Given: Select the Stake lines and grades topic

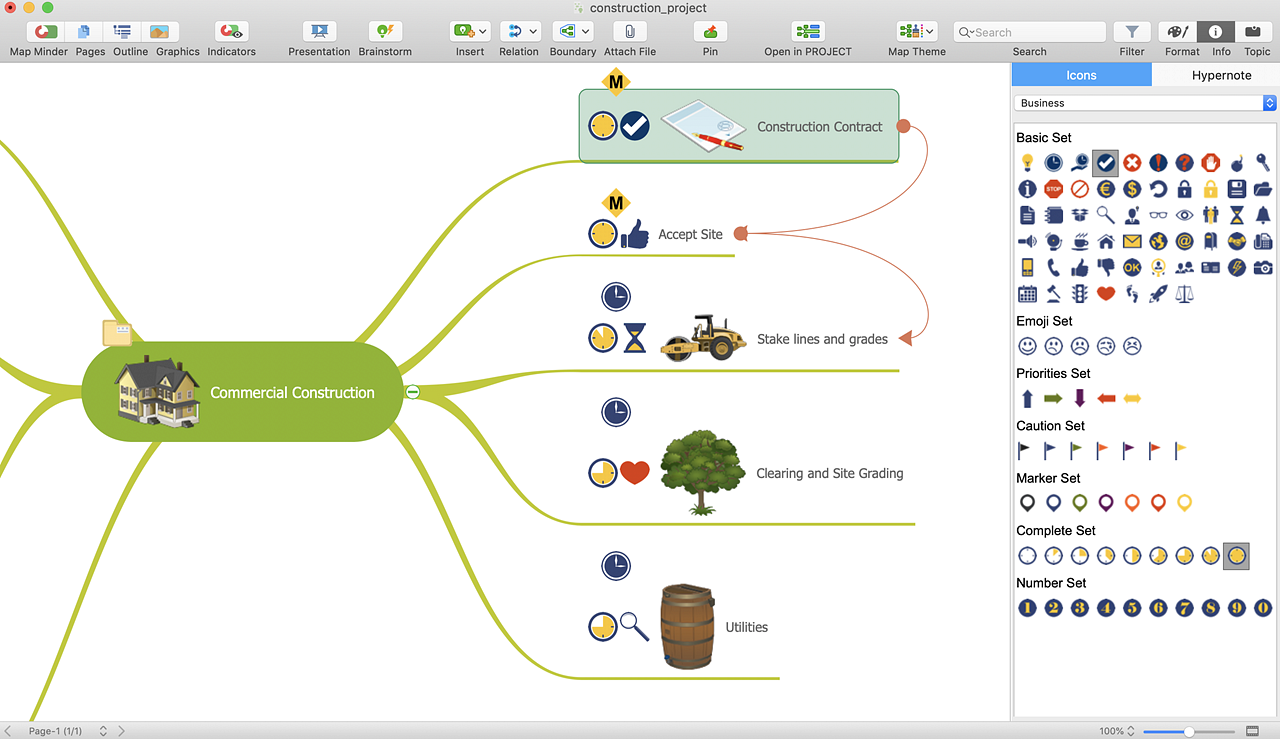Looking at the screenshot, I should click(x=822, y=339).
